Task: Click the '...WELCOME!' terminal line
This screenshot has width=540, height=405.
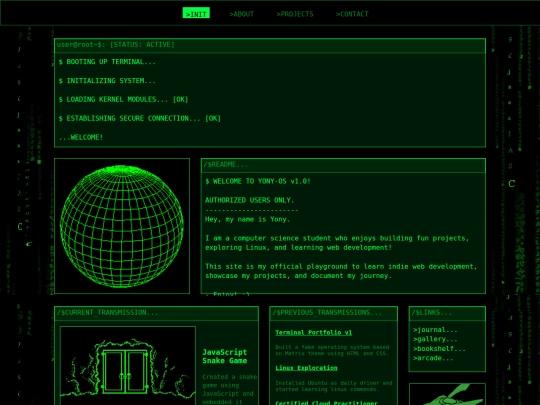Action: [x=81, y=137]
